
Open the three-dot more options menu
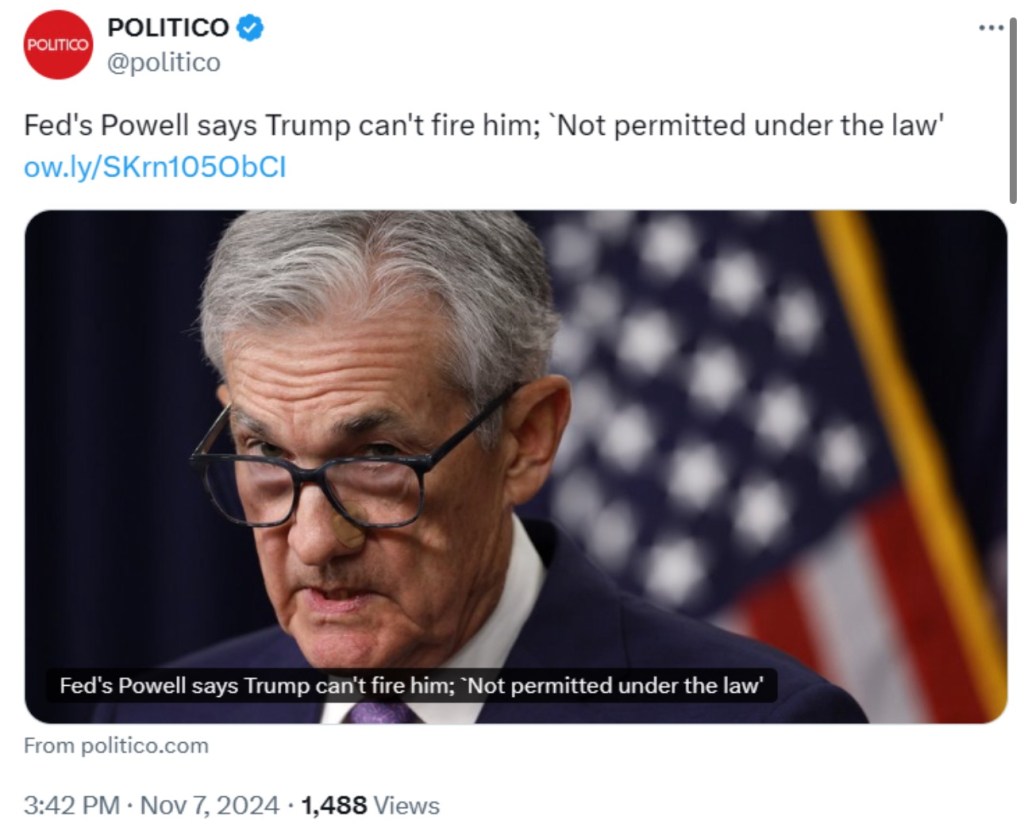[990, 27]
